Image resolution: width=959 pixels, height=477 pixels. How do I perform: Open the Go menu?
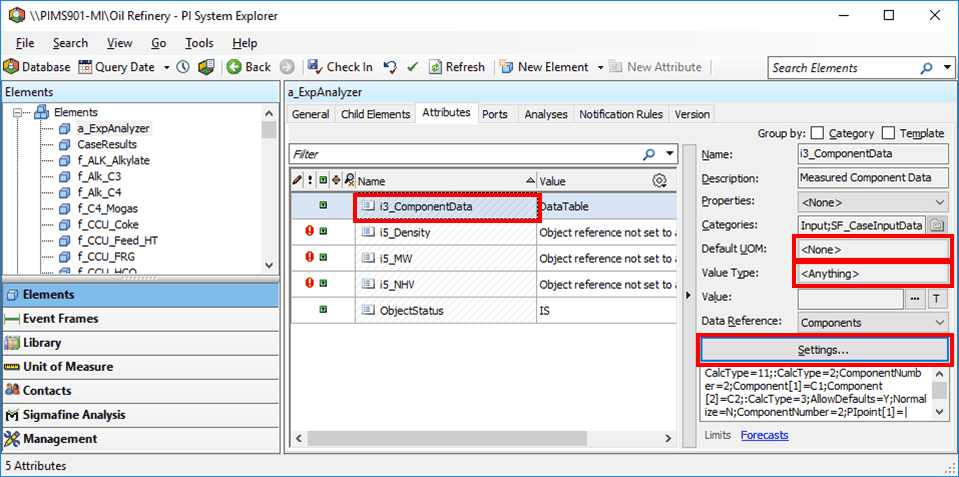click(158, 43)
